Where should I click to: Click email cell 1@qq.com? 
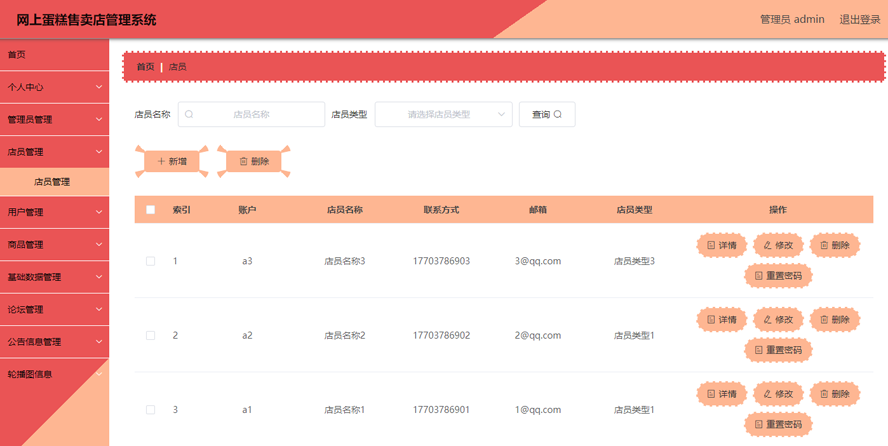[537, 409]
